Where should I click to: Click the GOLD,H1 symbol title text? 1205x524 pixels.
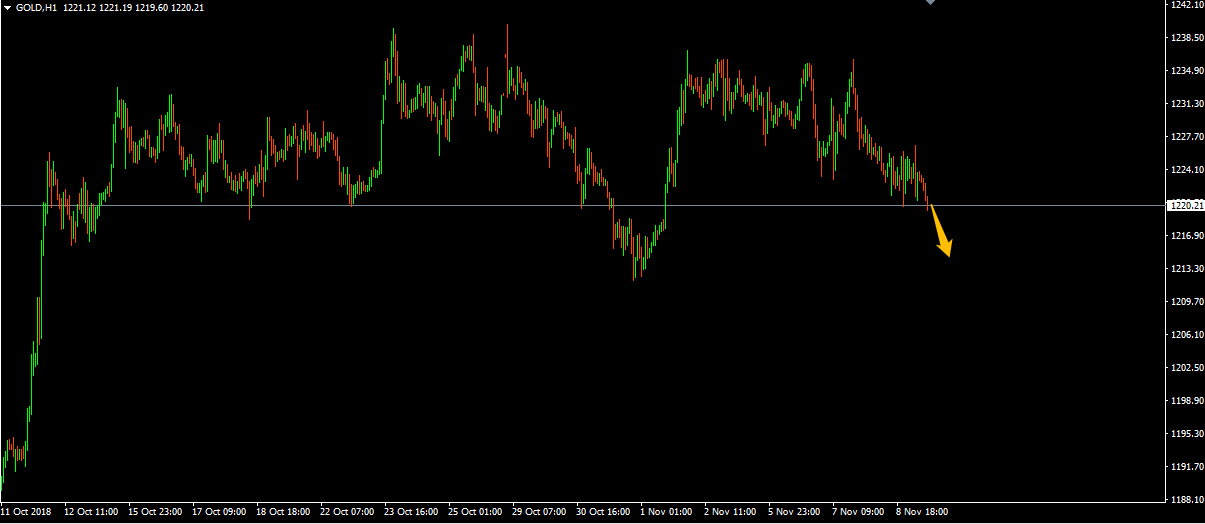pos(36,7)
